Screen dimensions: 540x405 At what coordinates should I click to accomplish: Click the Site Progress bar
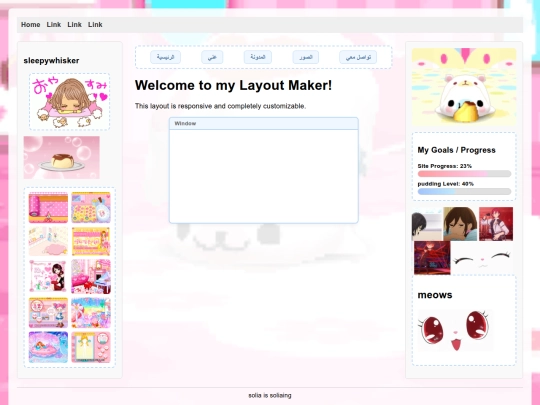pyautogui.click(x=464, y=174)
